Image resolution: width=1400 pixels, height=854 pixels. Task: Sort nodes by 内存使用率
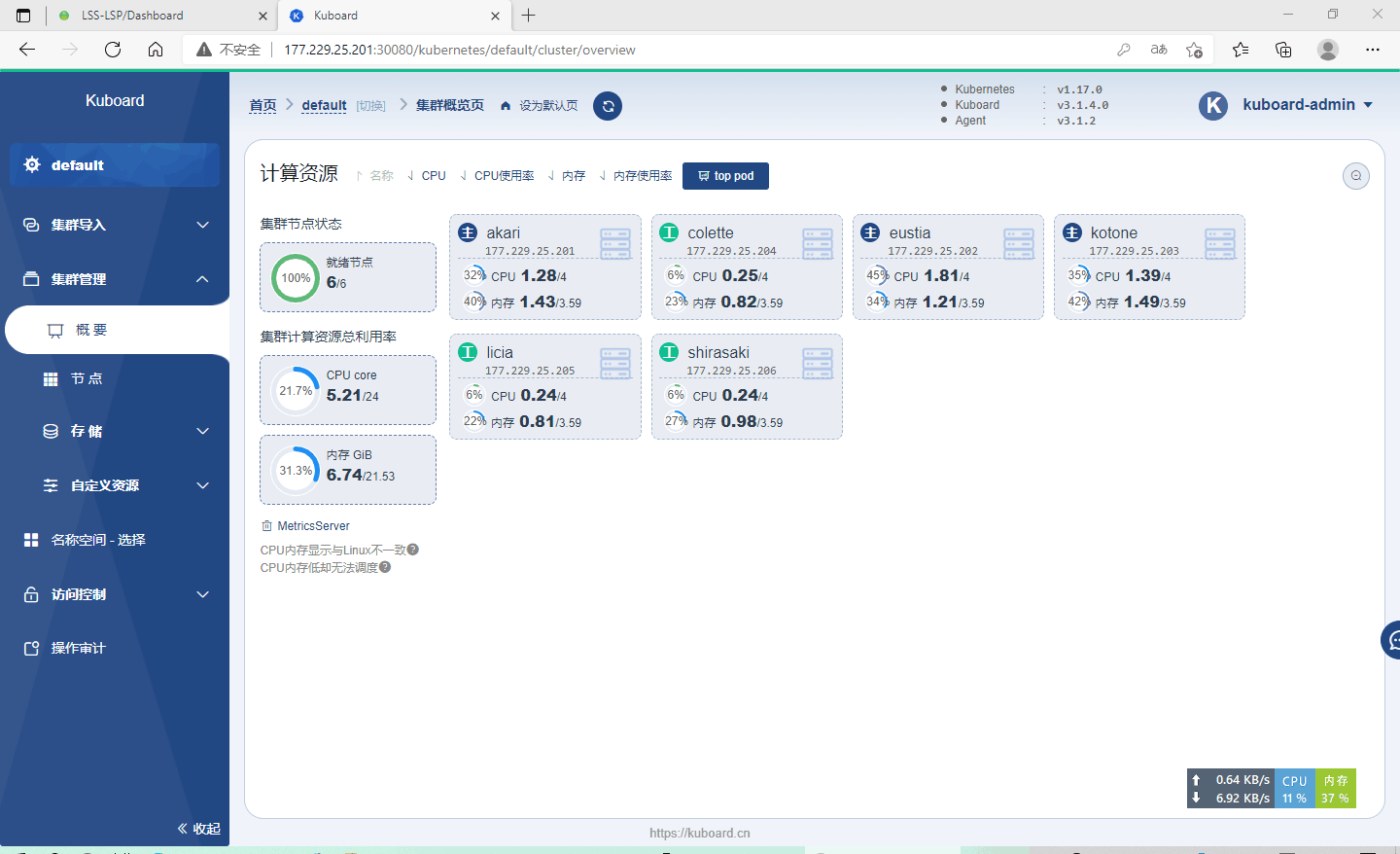(x=636, y=176)
